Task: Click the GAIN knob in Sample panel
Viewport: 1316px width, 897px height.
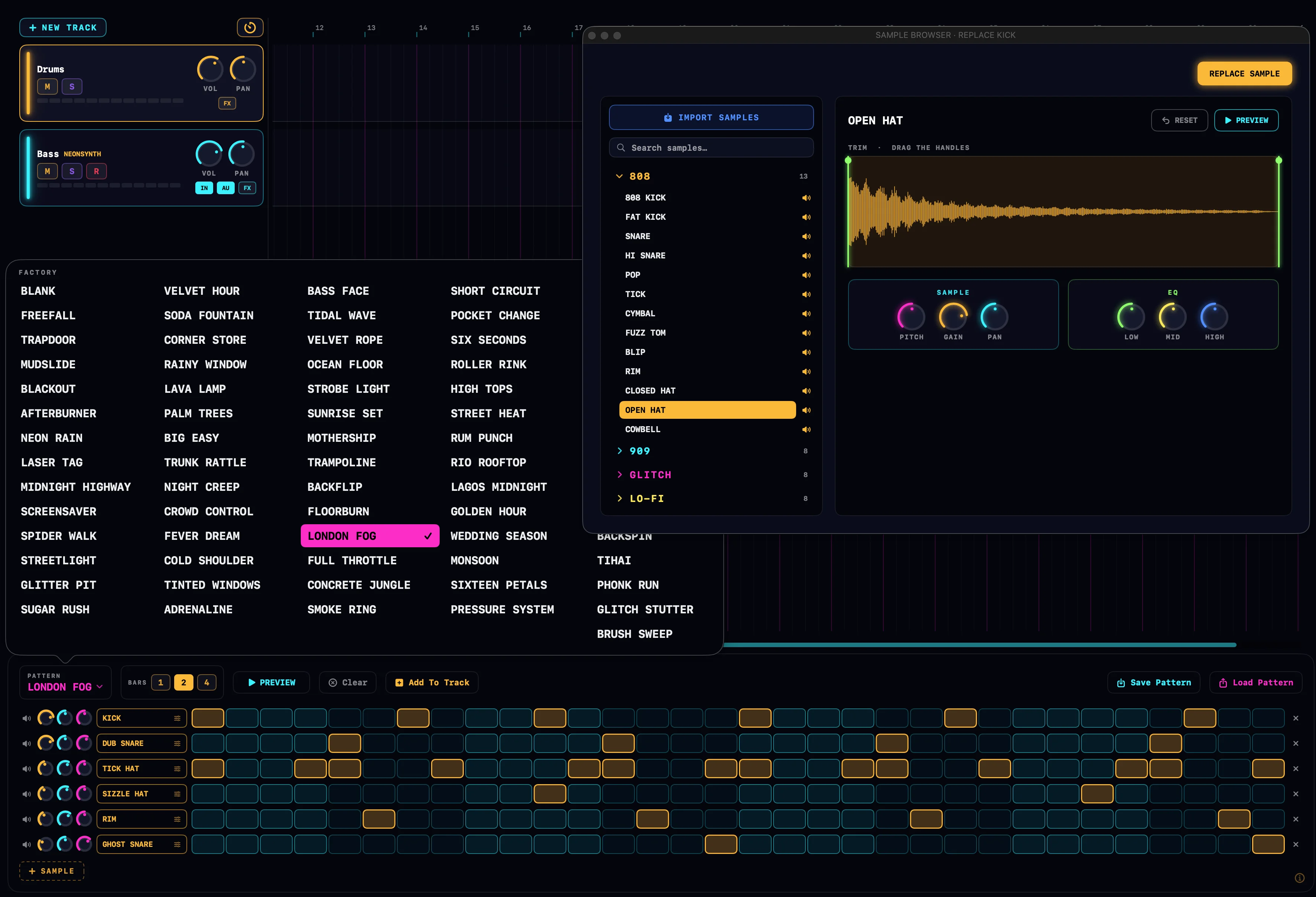Action: click(953, 317)
